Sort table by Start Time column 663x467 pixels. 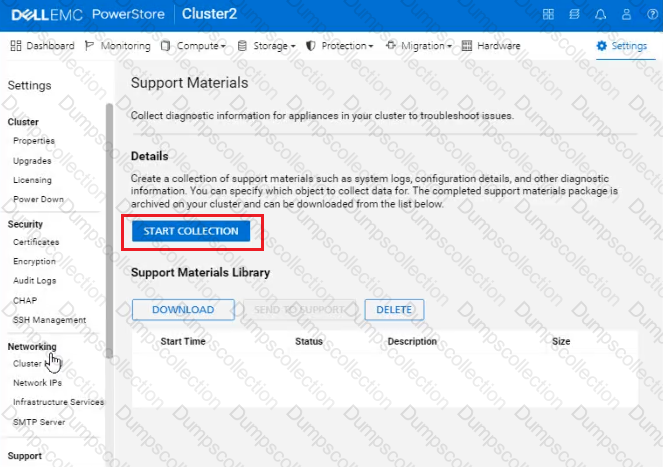pos(183,342)
